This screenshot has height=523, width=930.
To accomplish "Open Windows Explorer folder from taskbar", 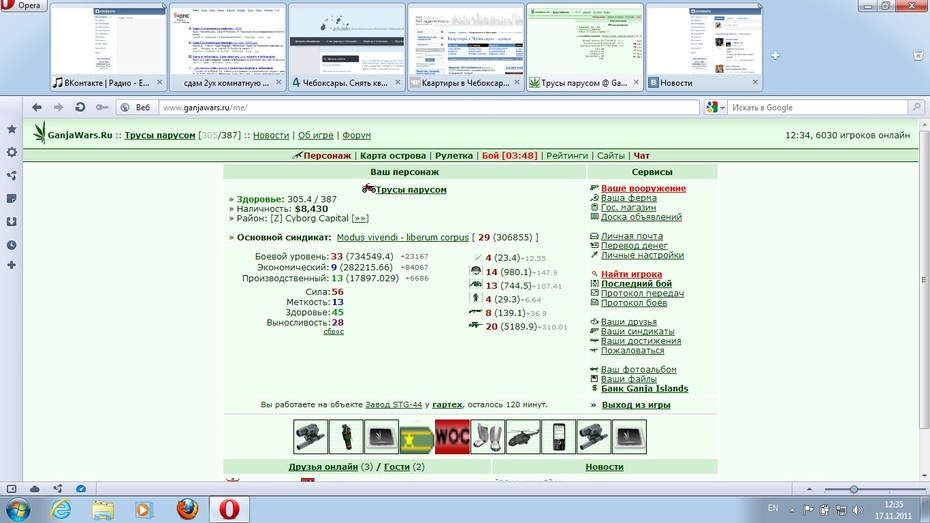I will [x=103, y=509].
